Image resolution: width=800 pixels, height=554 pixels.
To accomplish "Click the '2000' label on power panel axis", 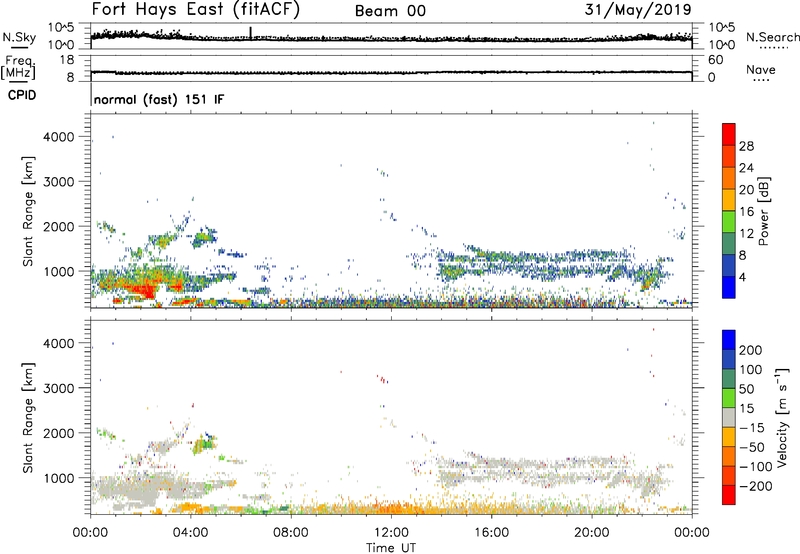I will [58, 226].
